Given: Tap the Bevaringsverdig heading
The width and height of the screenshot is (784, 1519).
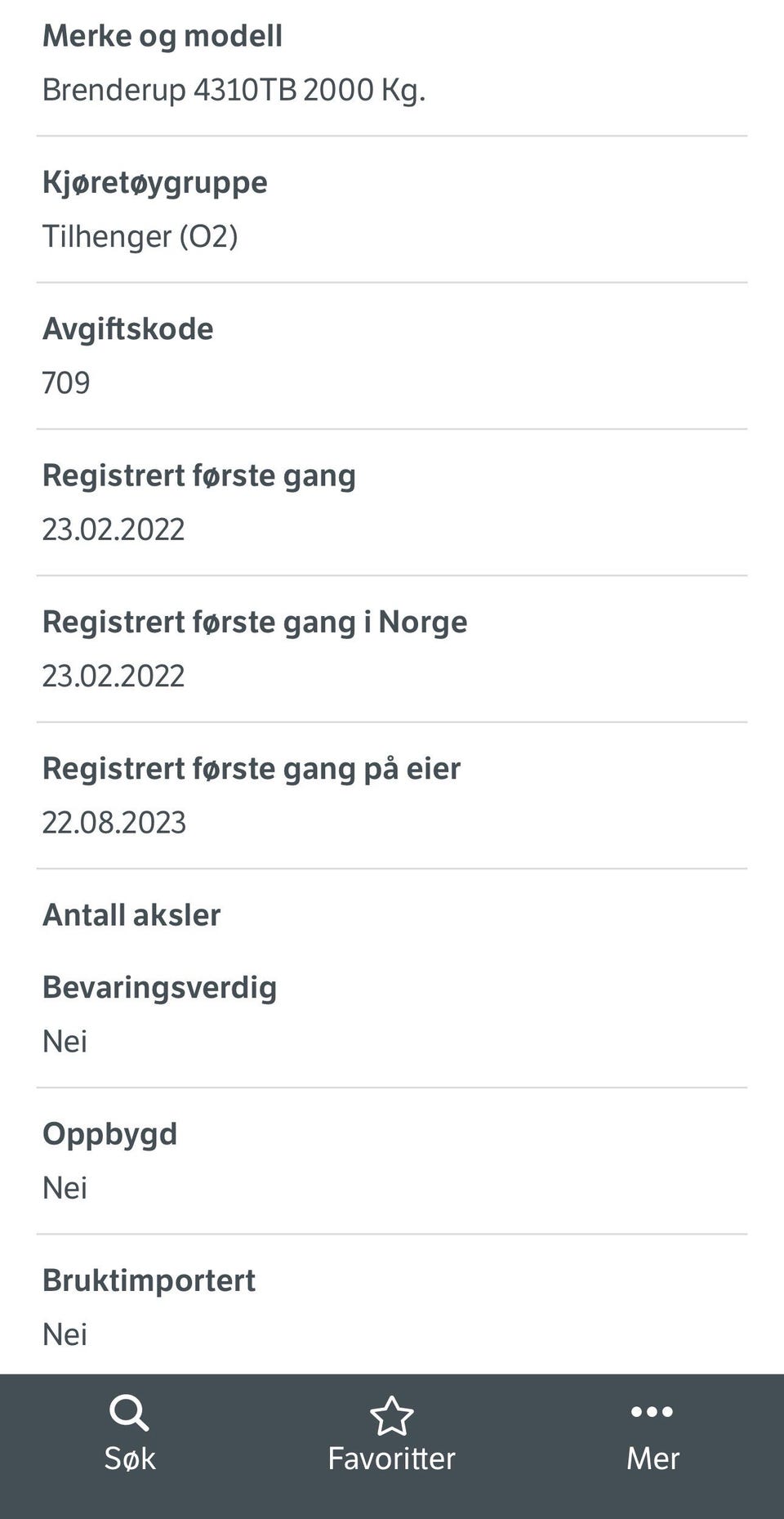Looking at the screenshot, I should tap(160, 987).
